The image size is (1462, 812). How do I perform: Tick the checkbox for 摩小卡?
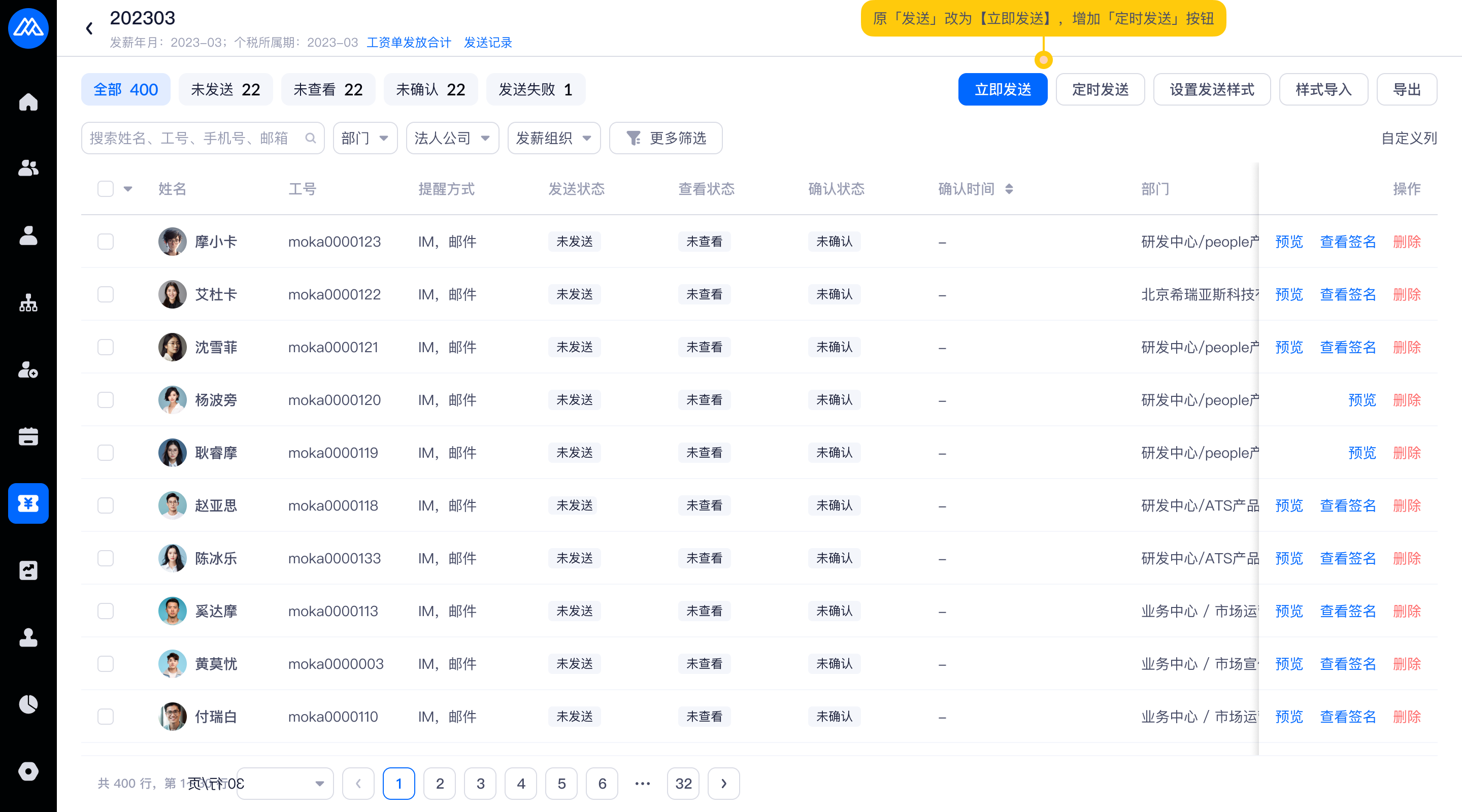point(106,242)
